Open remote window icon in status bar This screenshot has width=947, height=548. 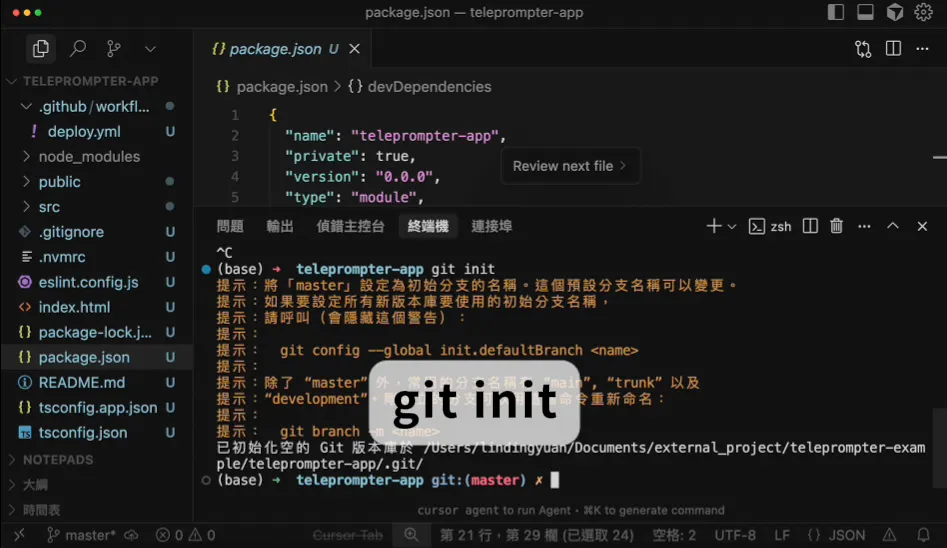pos(19,535)
